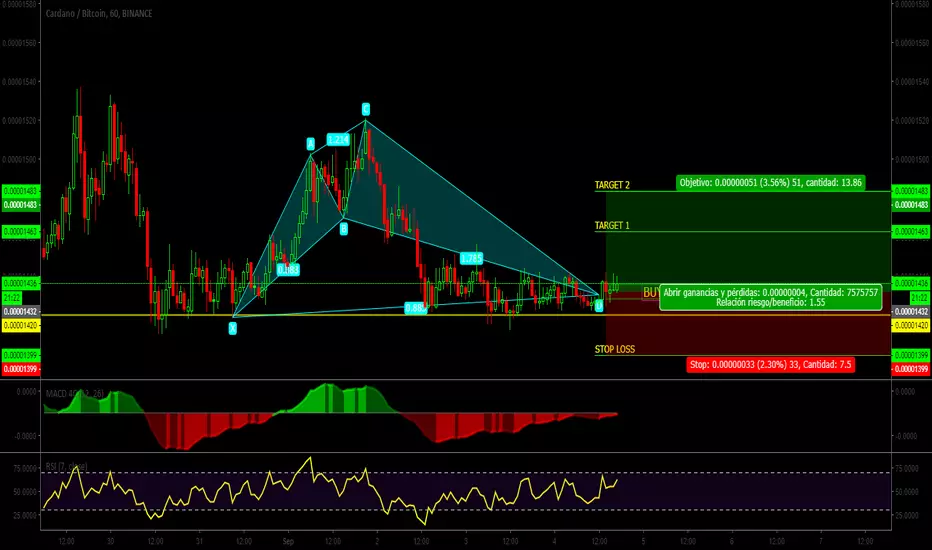Click the yellow 0.00001420 label on left axis
932x550 pixels.
pyautogui.click(x=21, y=325)
